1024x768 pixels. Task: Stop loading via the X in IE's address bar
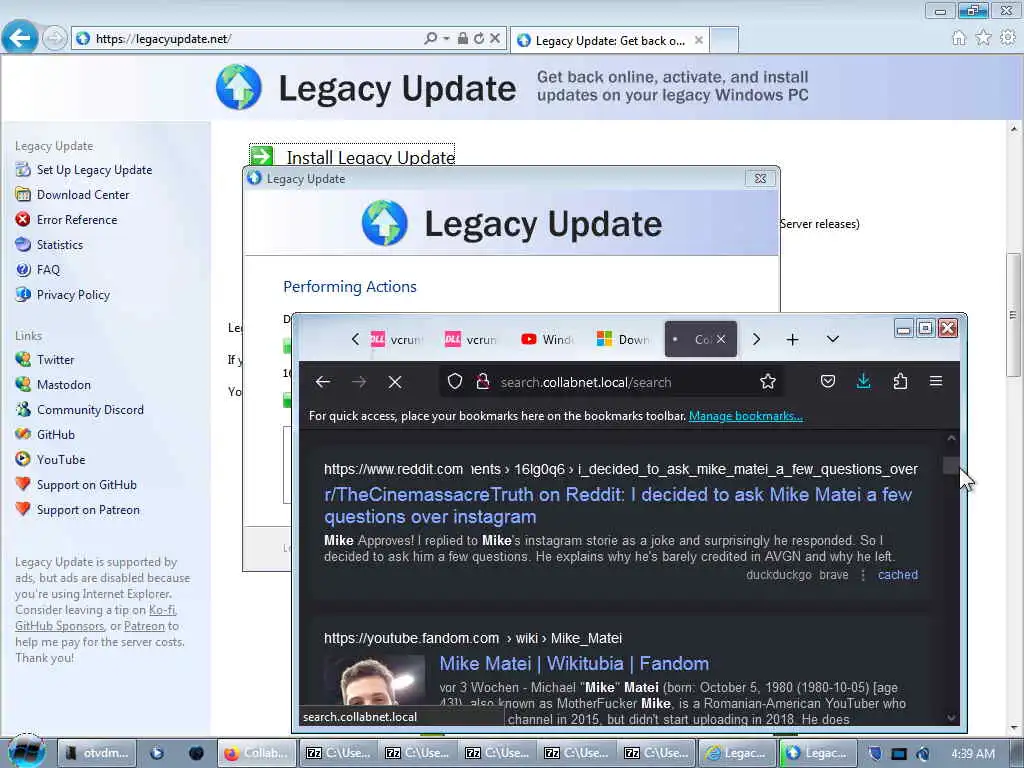point(495,39)
